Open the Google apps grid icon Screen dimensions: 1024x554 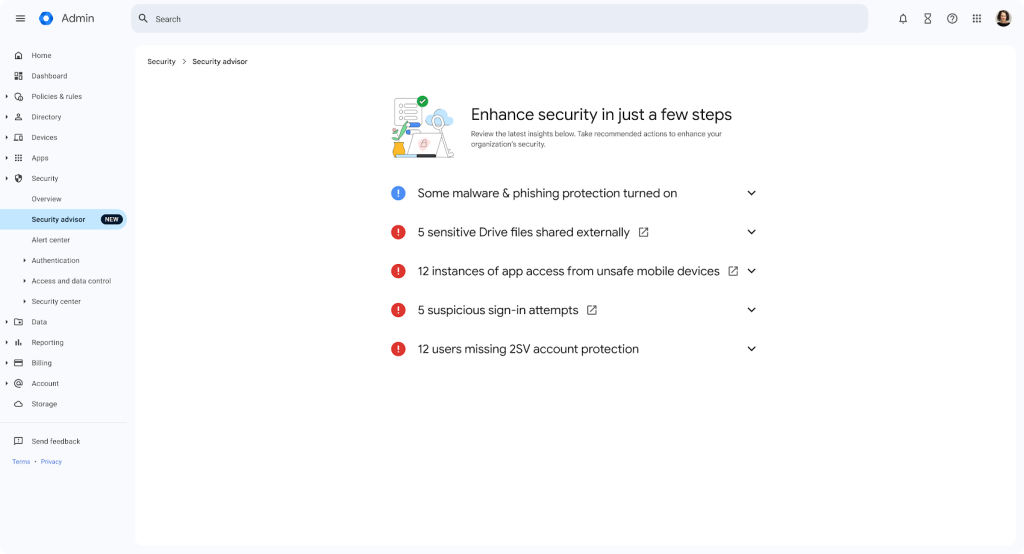click(x=977, y=18)
